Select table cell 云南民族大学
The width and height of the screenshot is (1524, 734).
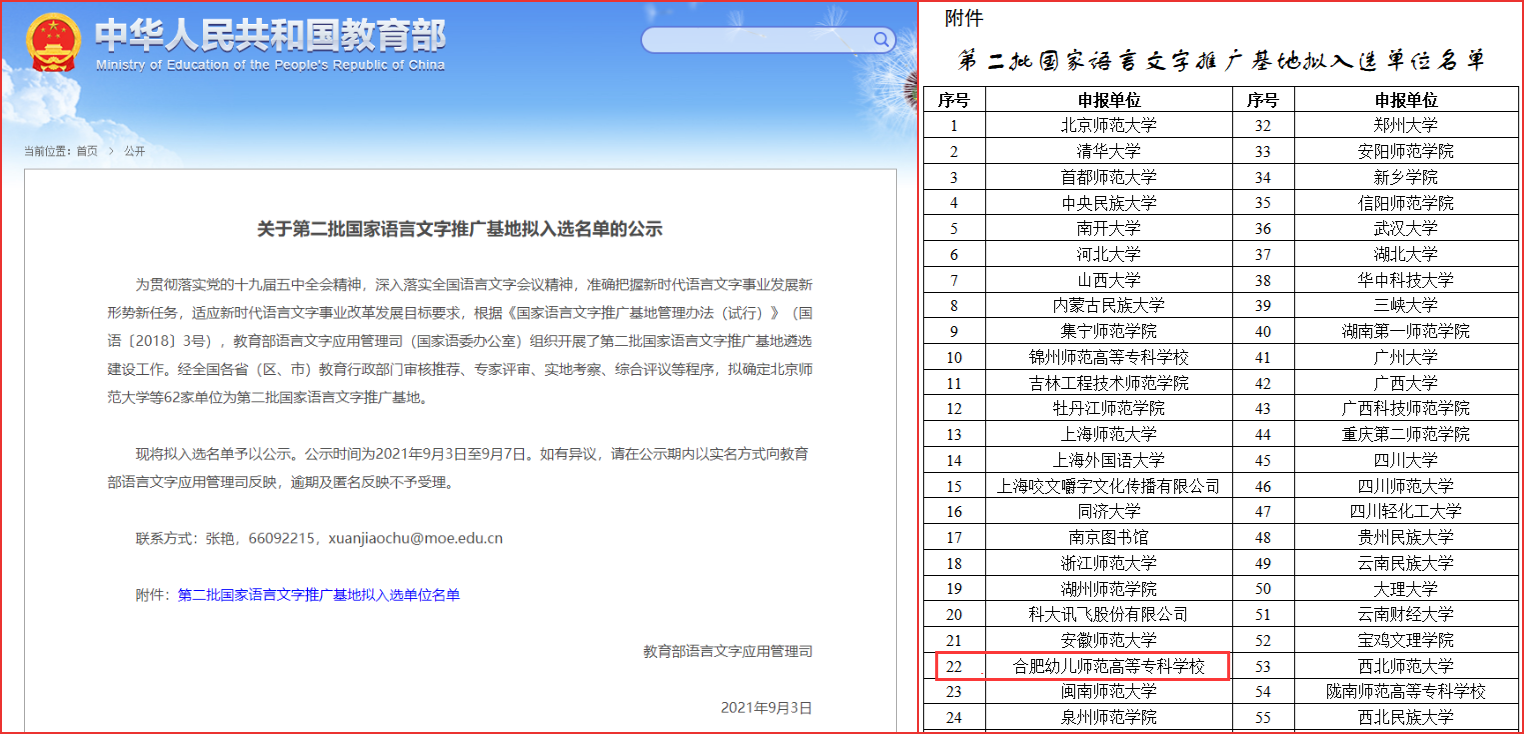point(1406,563)
